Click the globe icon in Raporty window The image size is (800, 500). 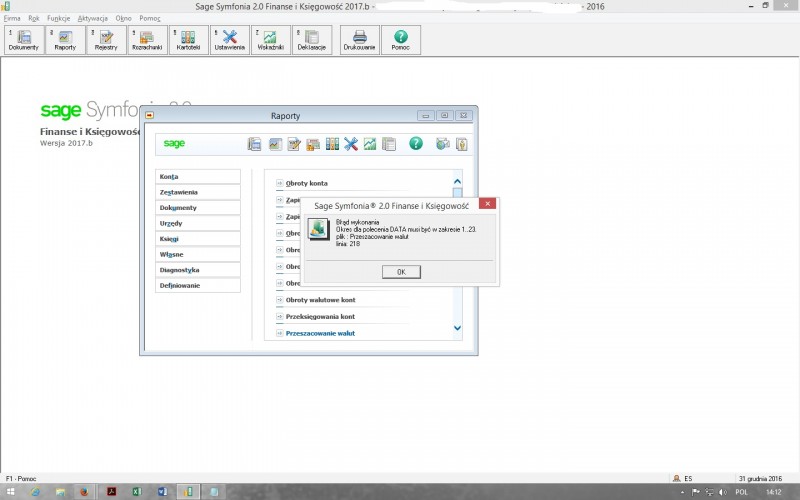coord(442,144)
